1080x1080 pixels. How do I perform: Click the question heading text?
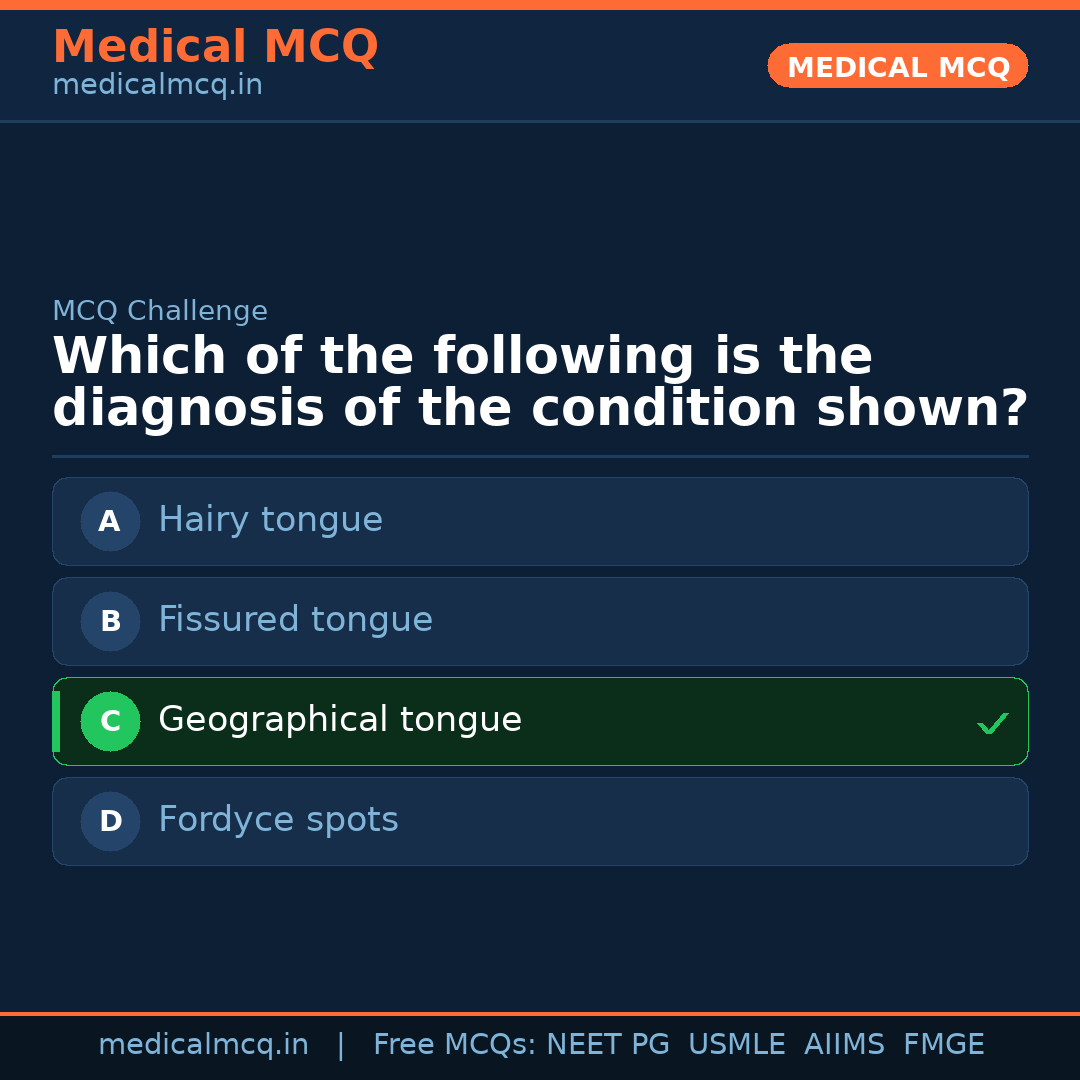coord(540,383)
